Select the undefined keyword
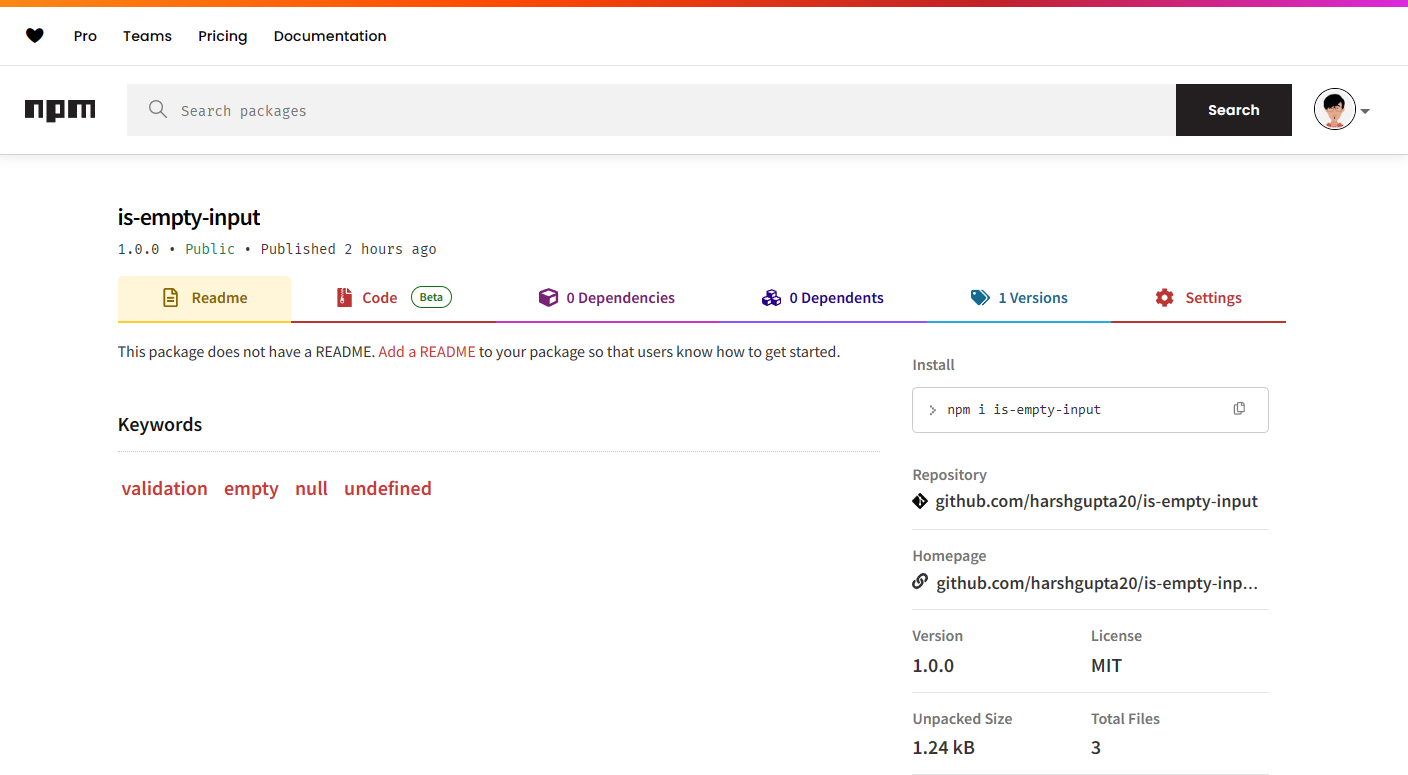This screenshot has height=775, width=1408. tap(388, 489)
